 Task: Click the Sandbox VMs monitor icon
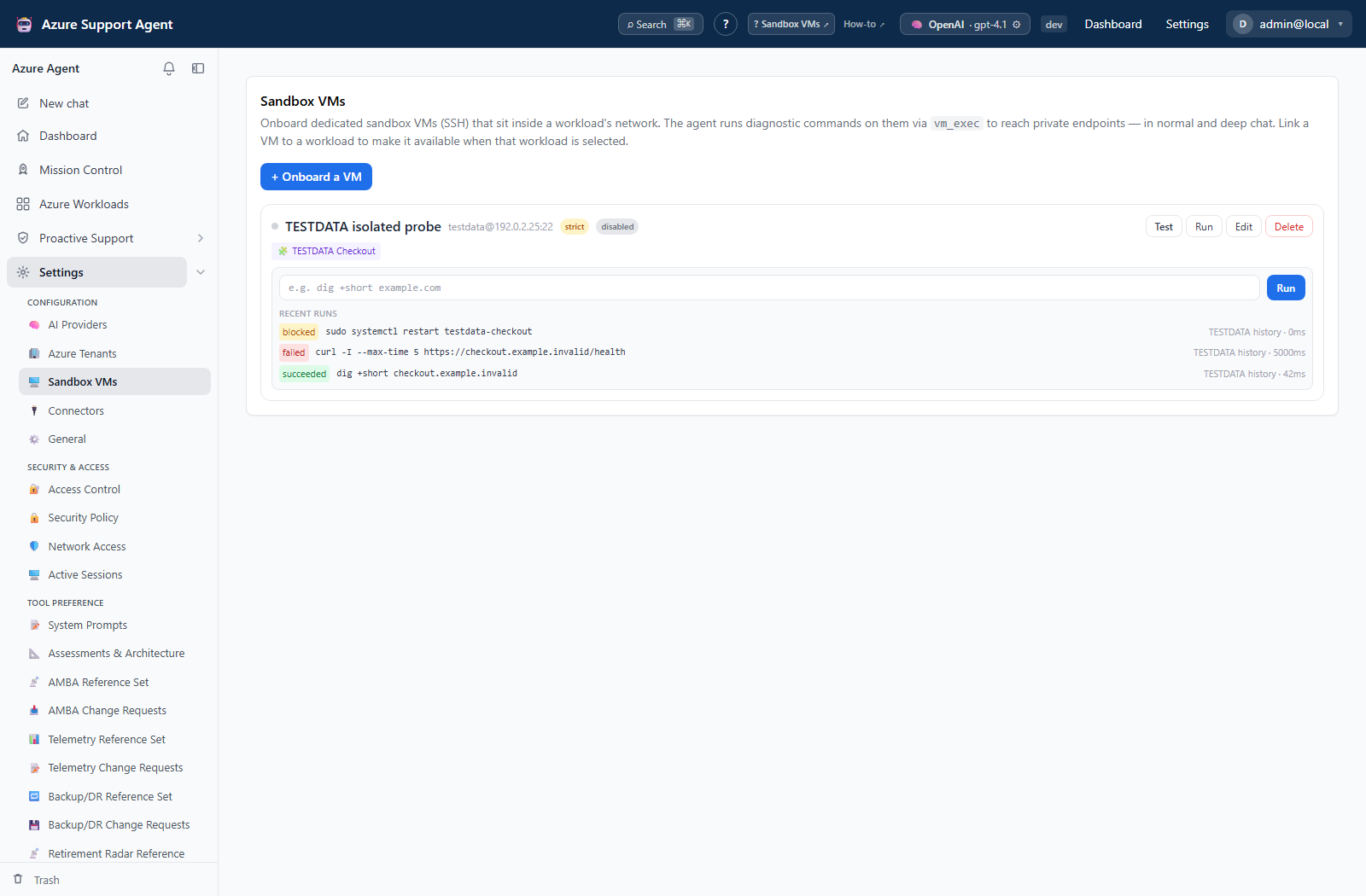[x=34, y=381]
